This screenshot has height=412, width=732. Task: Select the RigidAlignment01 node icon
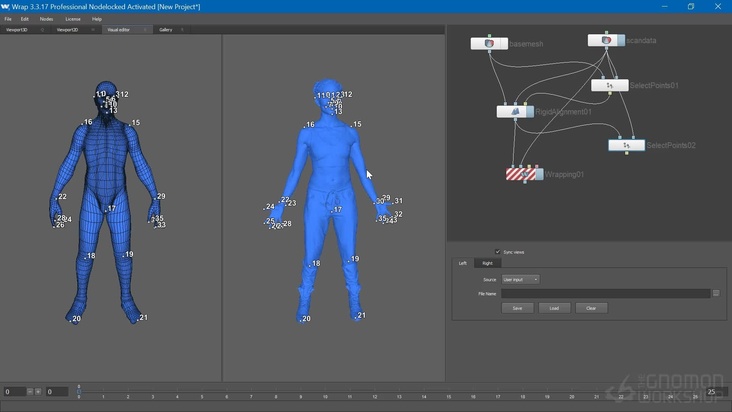(x=515, y=112)
